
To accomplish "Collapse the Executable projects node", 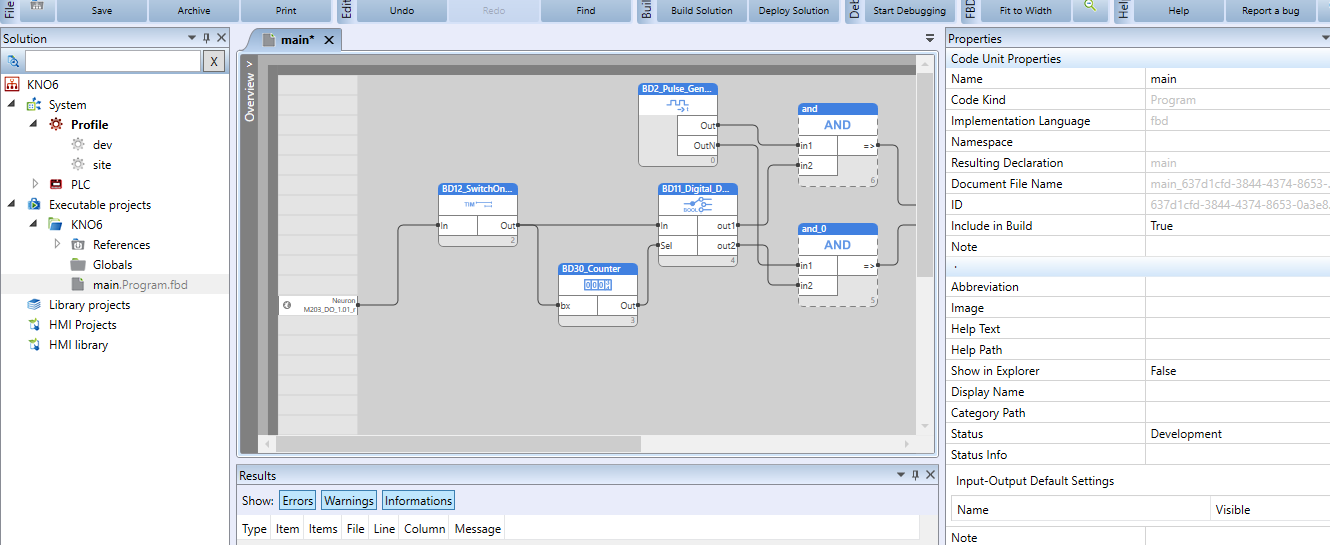I will coord(13,204).
